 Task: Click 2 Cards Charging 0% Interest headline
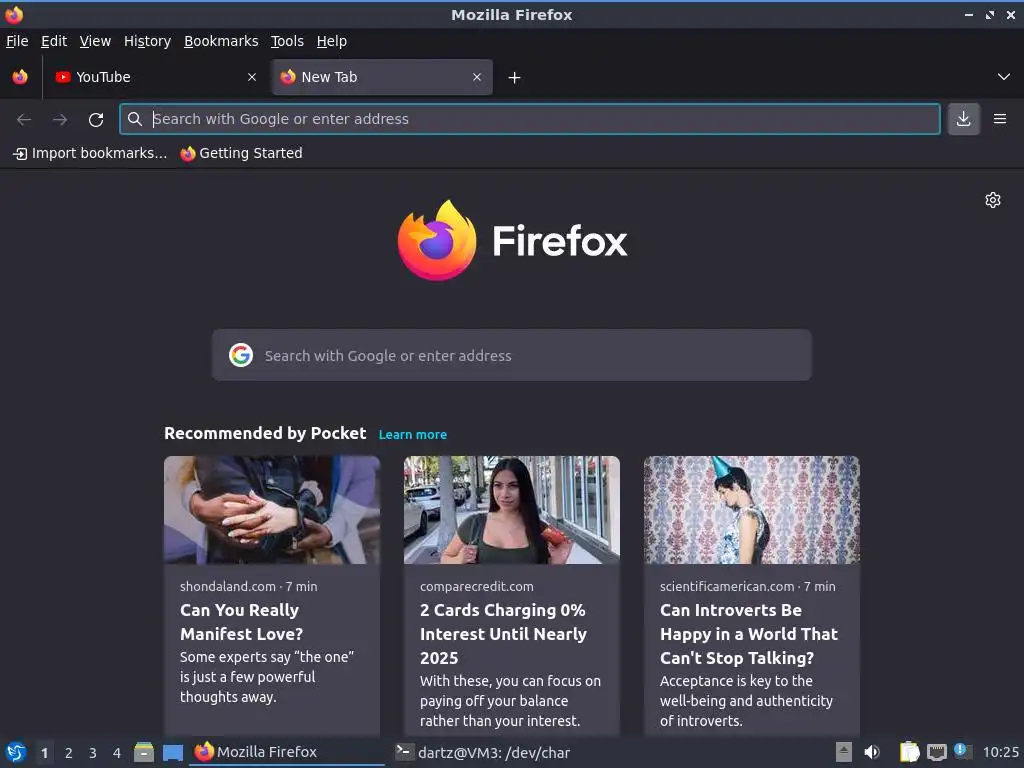(x=504, y=634)
